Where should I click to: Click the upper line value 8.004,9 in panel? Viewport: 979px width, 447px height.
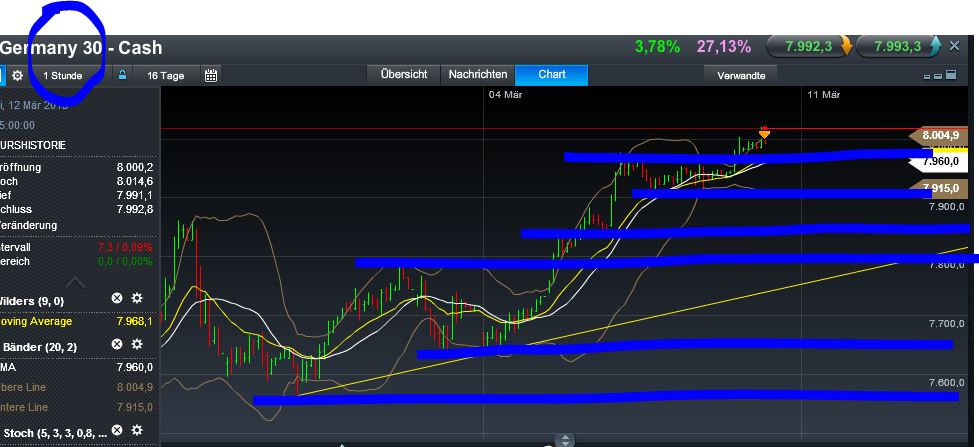pyautogui.click(x=134, y=387)
